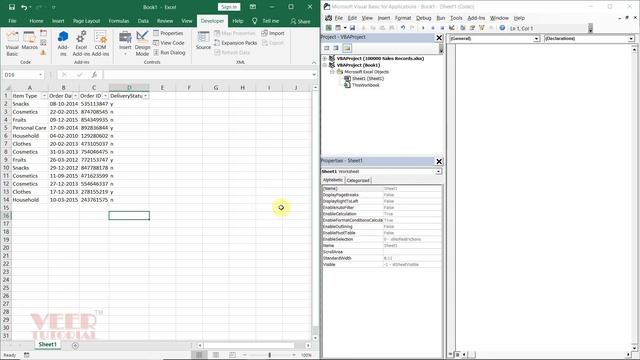Switch to Page Break Preview icon
The image size is (640, 360).
[x=232, y=355]
